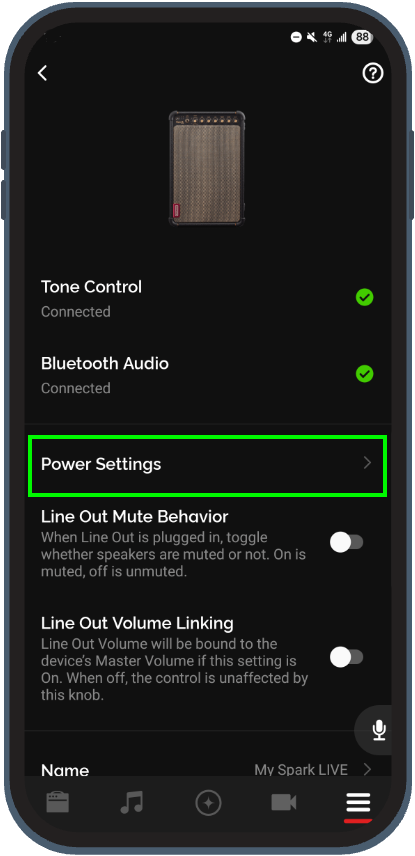Select the Tone Control connection row
This screenshot has height=856, width=415.
[x=208, y=299]
